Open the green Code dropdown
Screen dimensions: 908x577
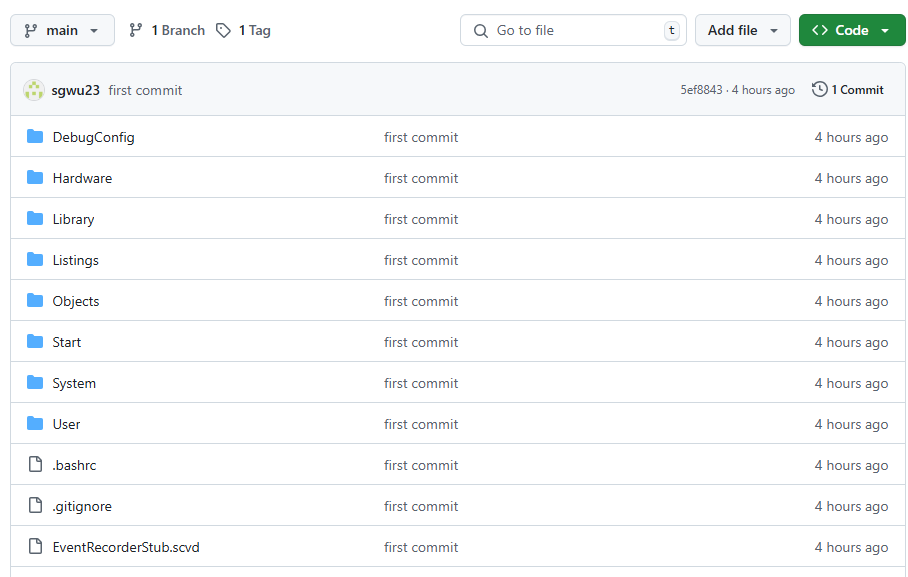coord(852,30)
